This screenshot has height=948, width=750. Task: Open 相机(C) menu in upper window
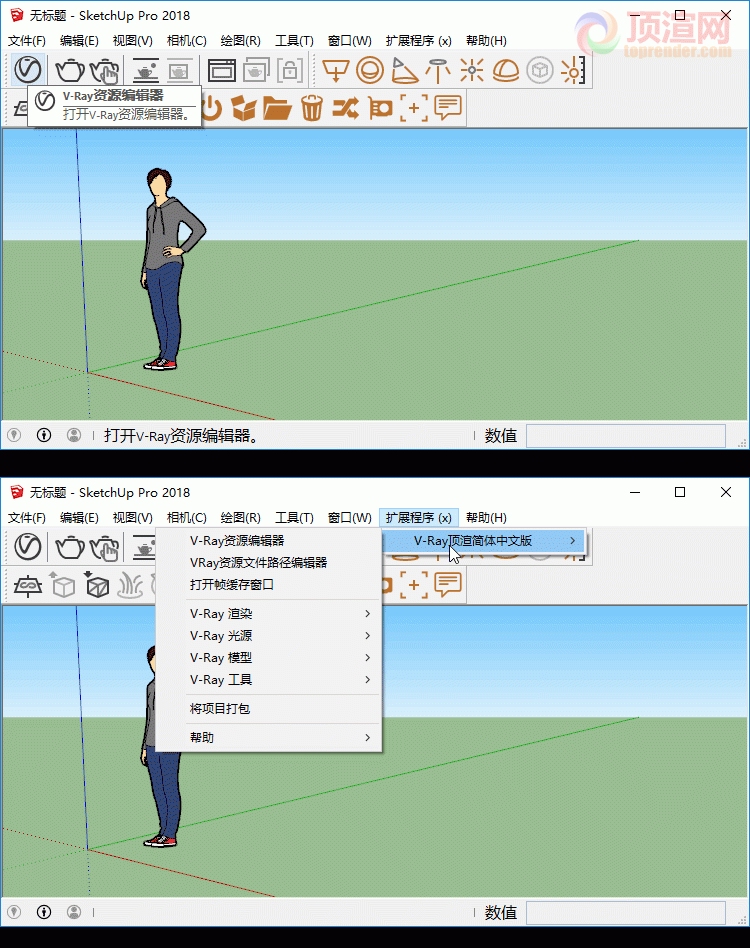point(187,41)
